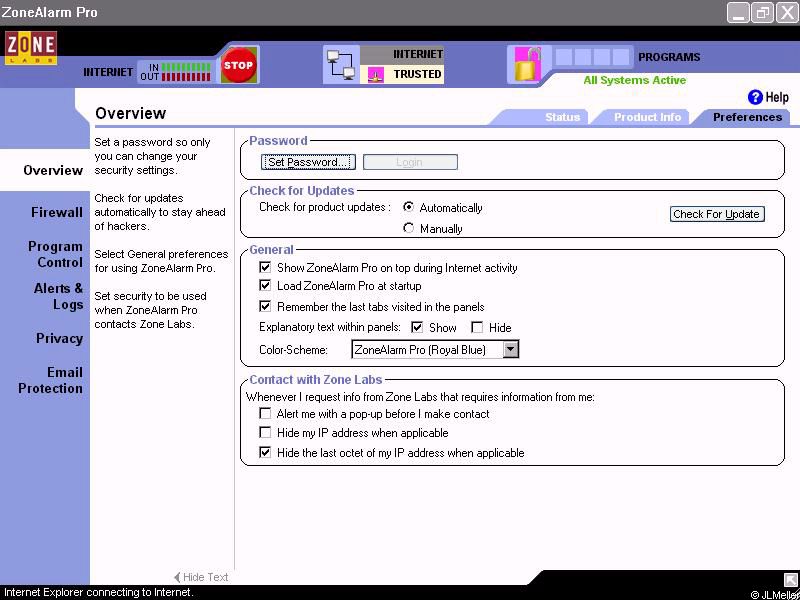Open the Privacy panel
This screenshot has height=600, width=800.
59,338
